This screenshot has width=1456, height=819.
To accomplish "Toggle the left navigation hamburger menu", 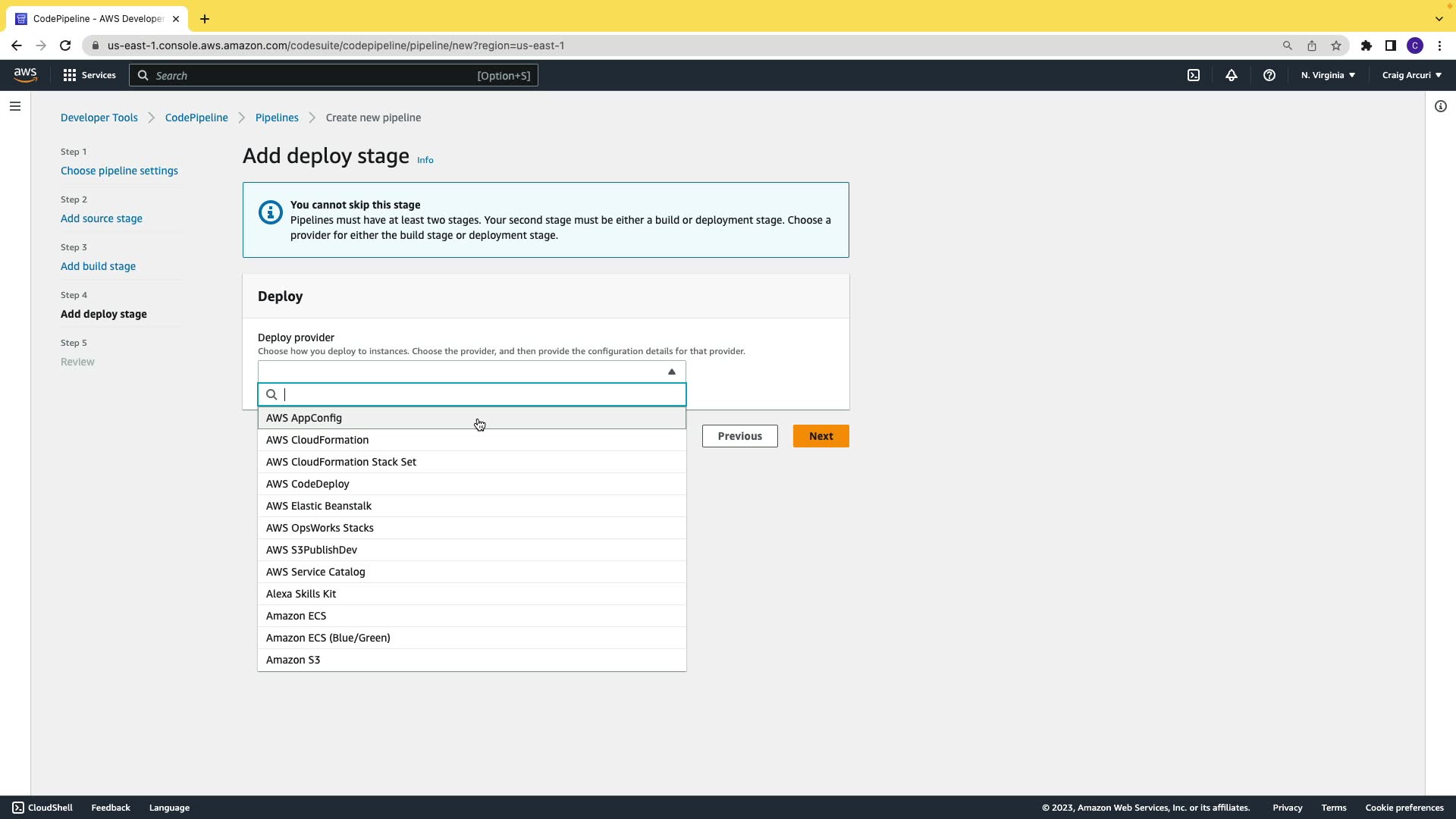I will 15,106.
